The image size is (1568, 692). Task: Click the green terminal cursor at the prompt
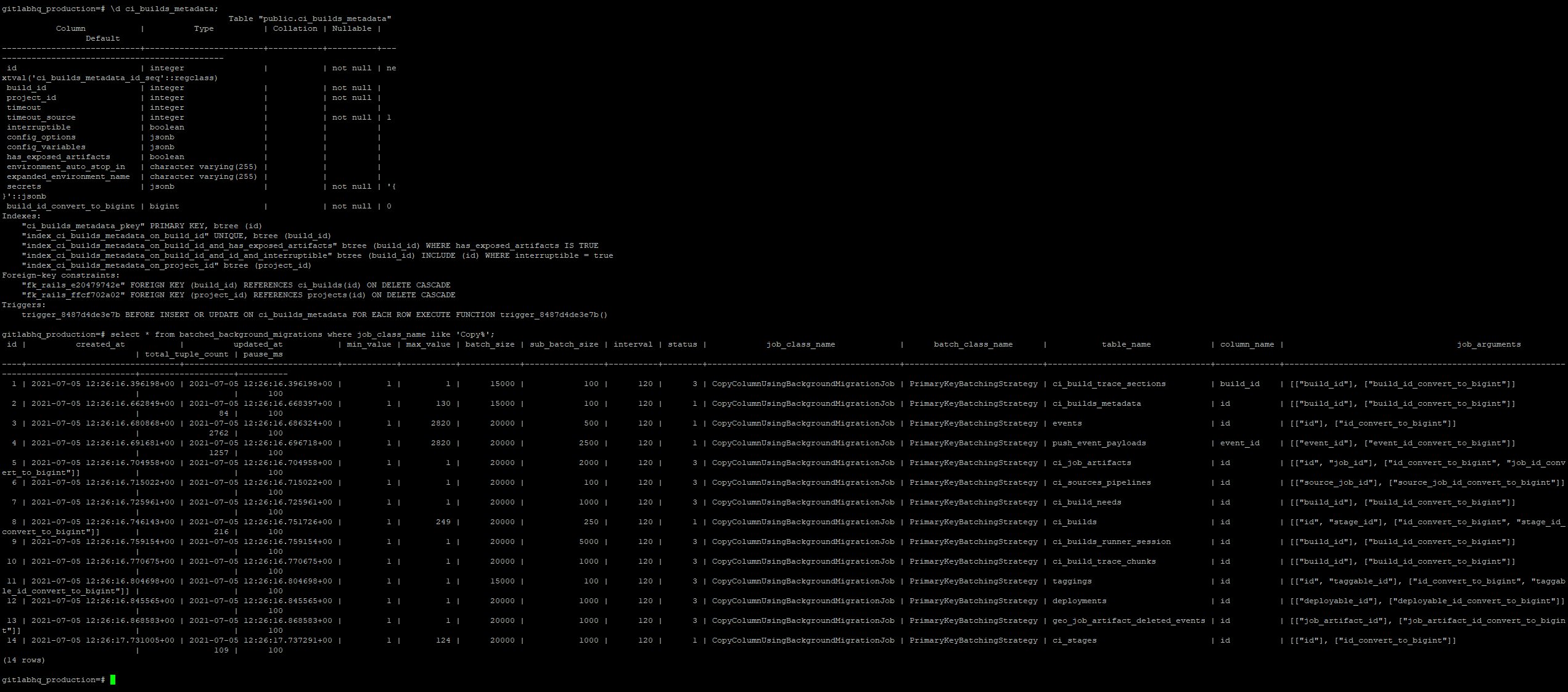[113, 680]
